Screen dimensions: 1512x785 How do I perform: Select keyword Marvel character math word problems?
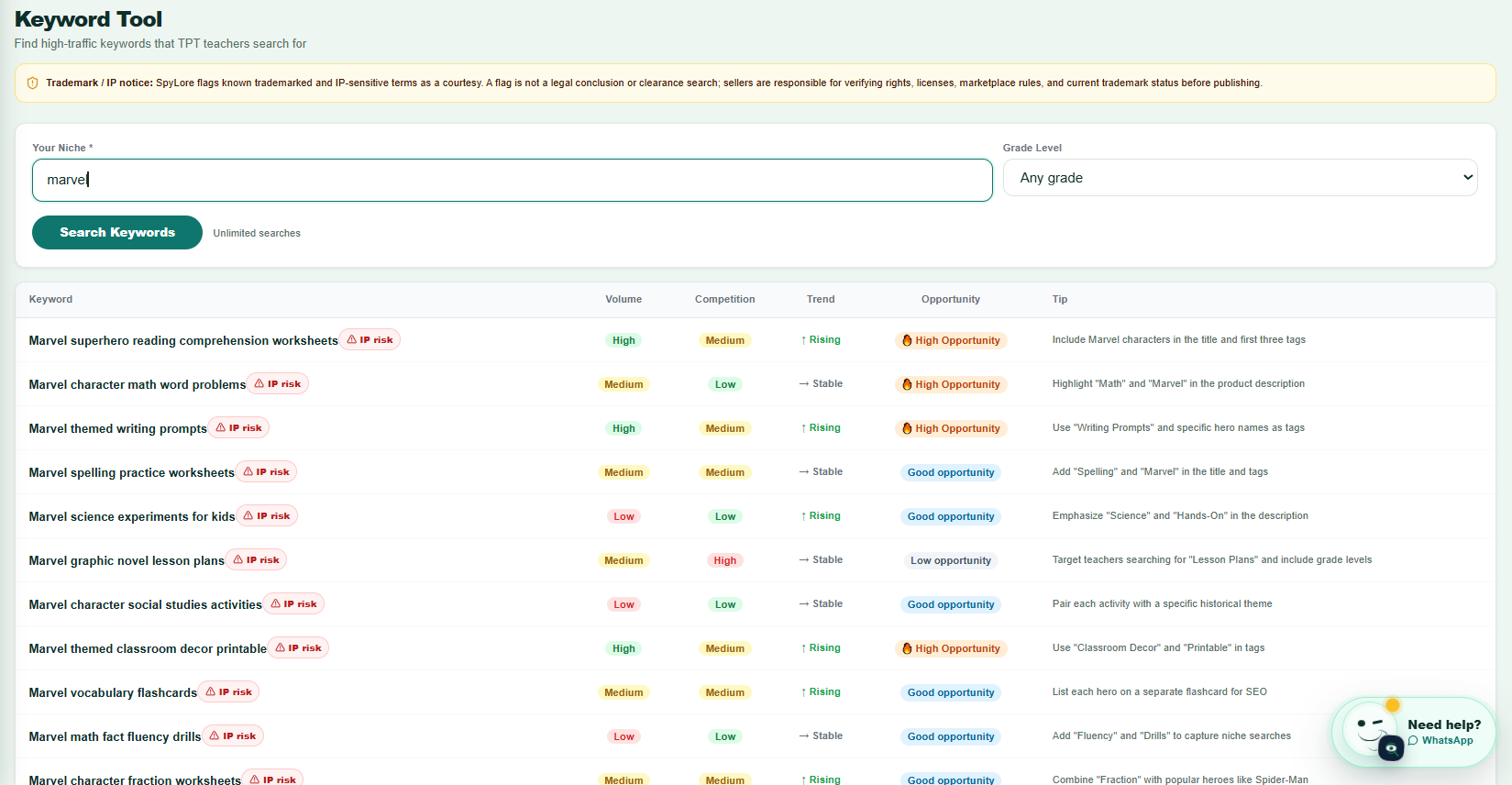(138, 385)
